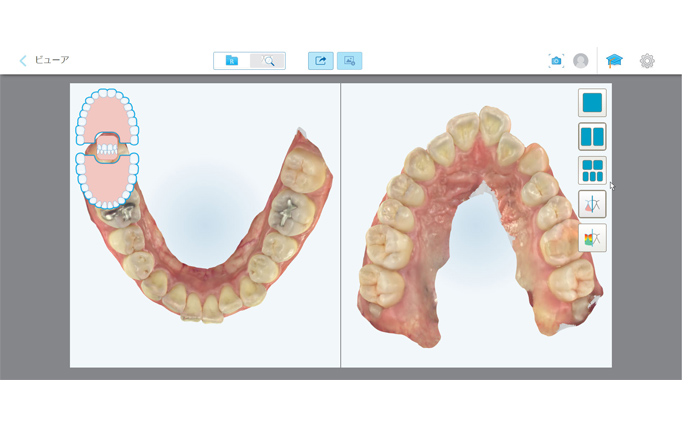Open the Rx folder icon
The width and height of the screenshot is (690, 440).
(x=232, y=61)
